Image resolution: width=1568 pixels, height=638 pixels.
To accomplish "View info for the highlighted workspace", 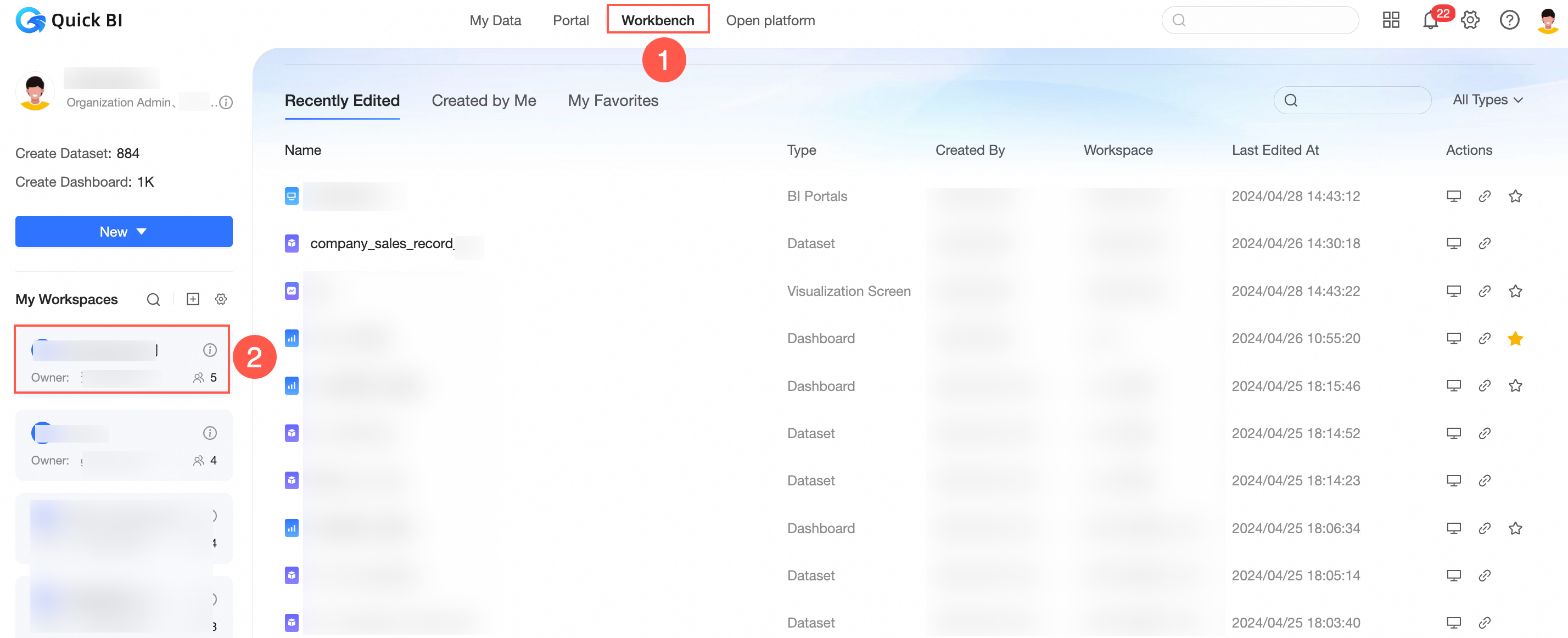I will pos(210,349).
